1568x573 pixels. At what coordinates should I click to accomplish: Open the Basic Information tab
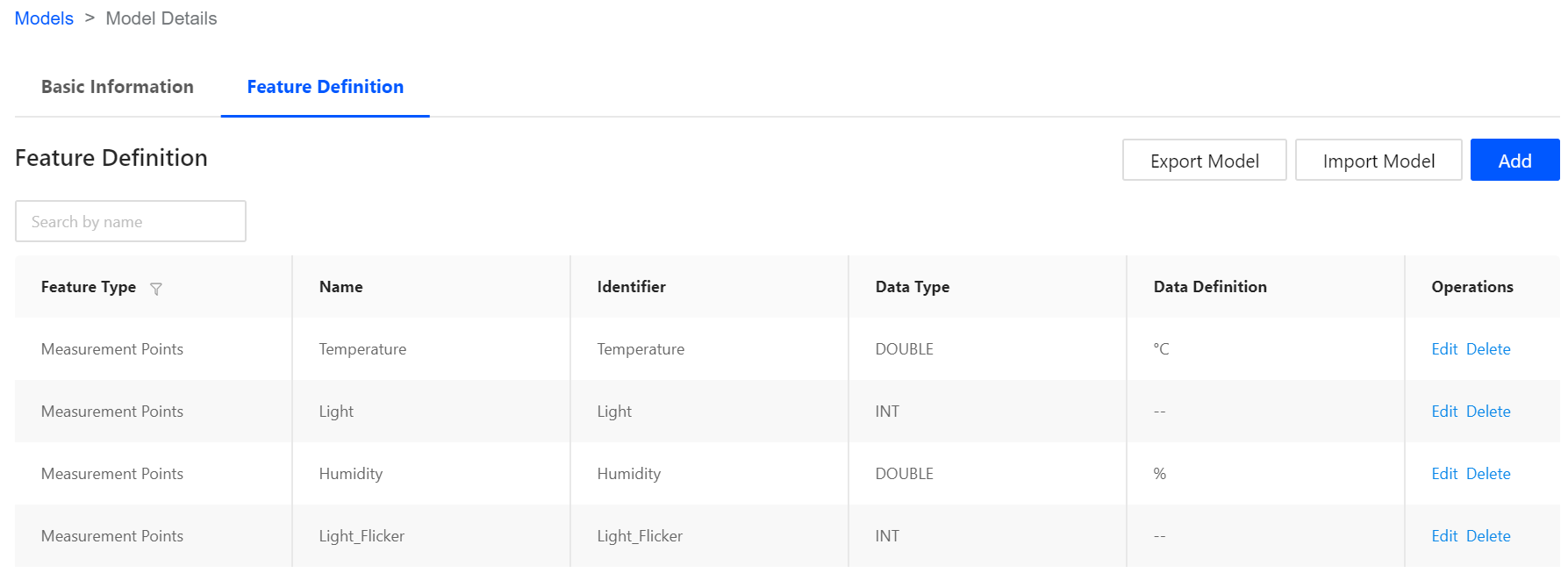(118, 87)
